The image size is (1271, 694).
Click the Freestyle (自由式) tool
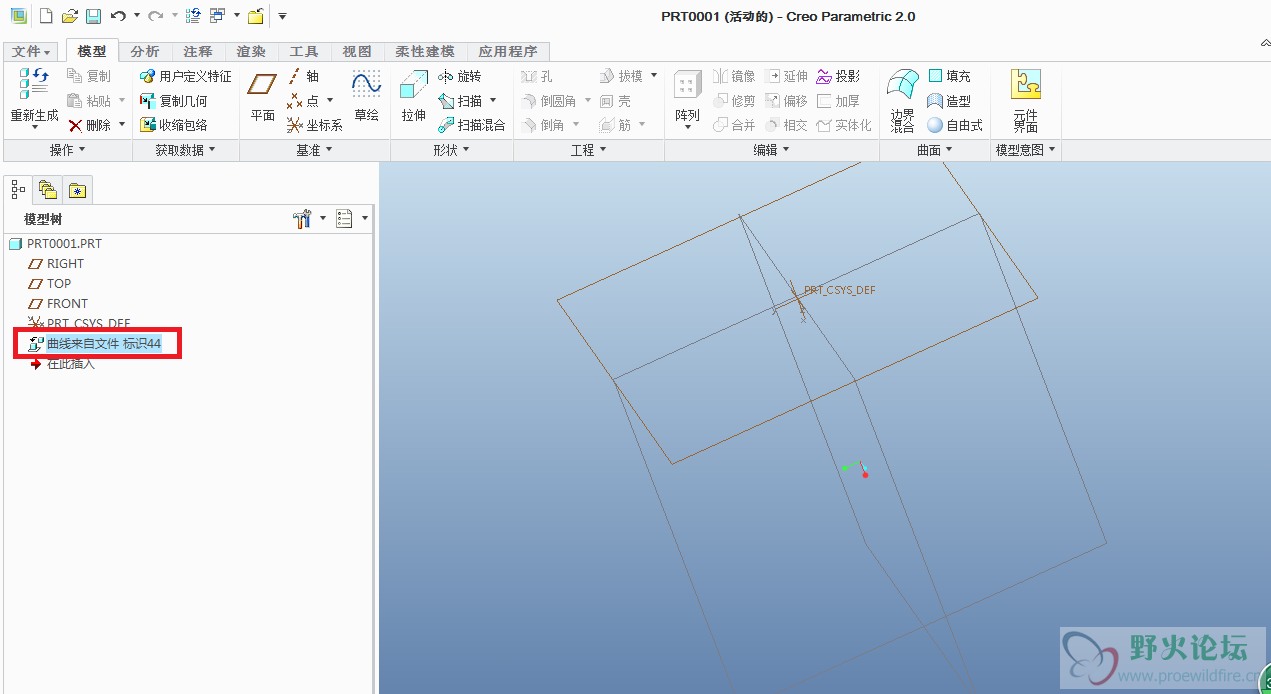[x=955, y=125]
